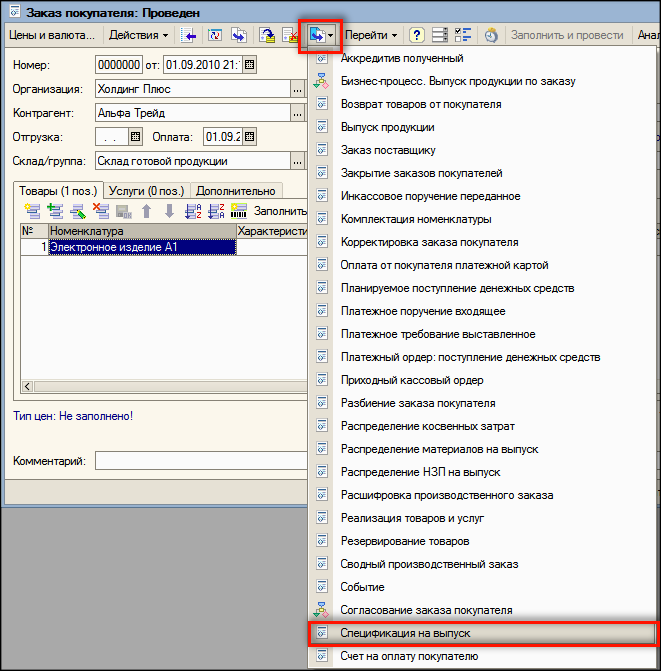This screenshot has height=671, width=661.
Task: Choose 'Возврат товаров от покупателя' entry
Action: click(x=483, y=104)
